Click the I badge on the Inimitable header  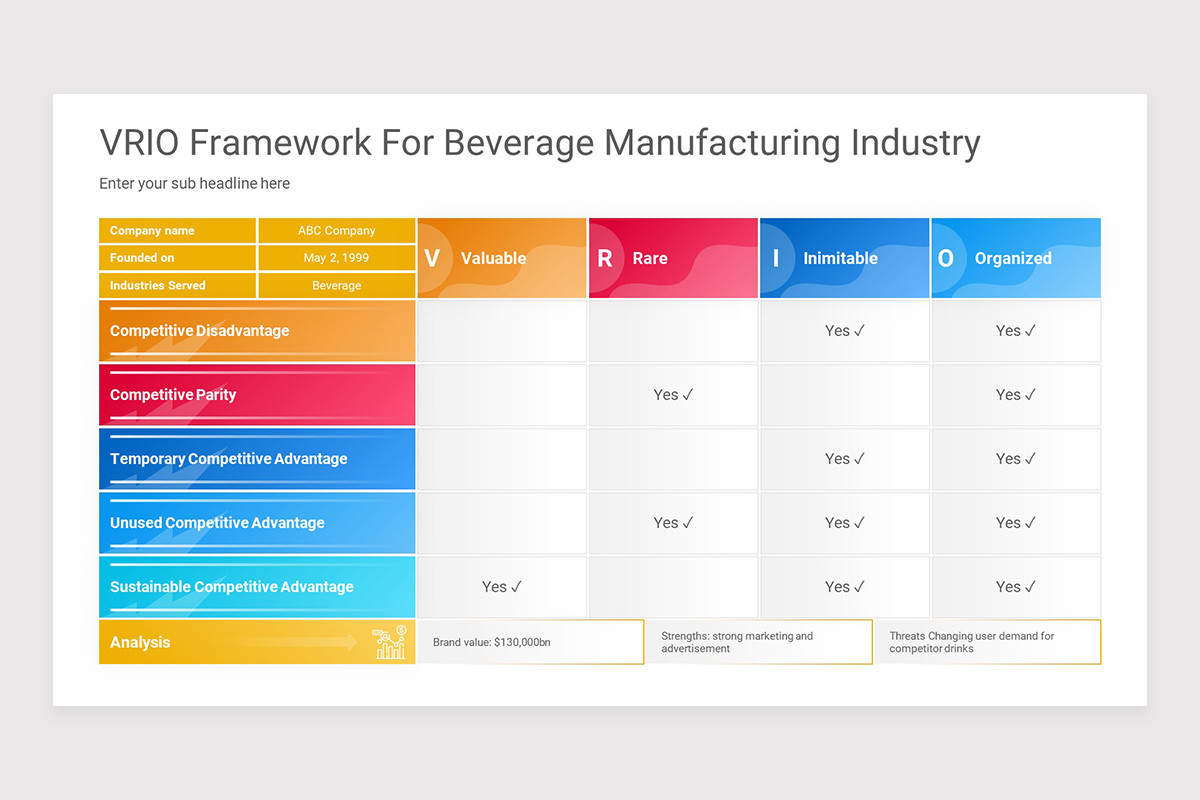point(776,258)
